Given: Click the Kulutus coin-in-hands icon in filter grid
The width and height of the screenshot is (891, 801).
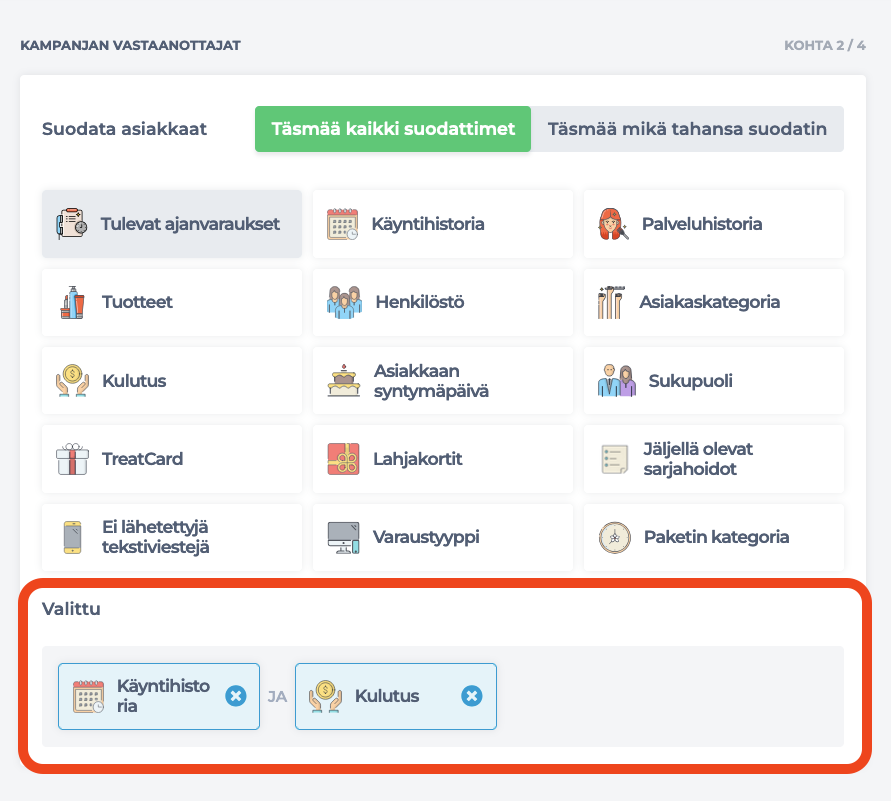Looking at the screenshot, I should (x=72, y=381).
